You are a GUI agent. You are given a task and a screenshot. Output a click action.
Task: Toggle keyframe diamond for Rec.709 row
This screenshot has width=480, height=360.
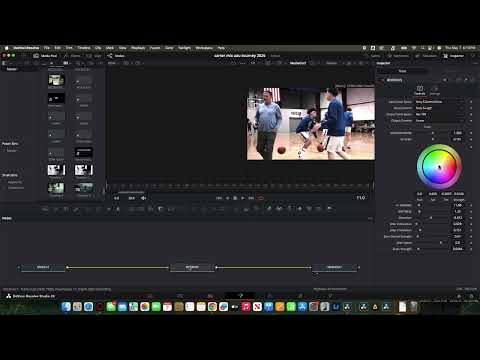[471, 114]
